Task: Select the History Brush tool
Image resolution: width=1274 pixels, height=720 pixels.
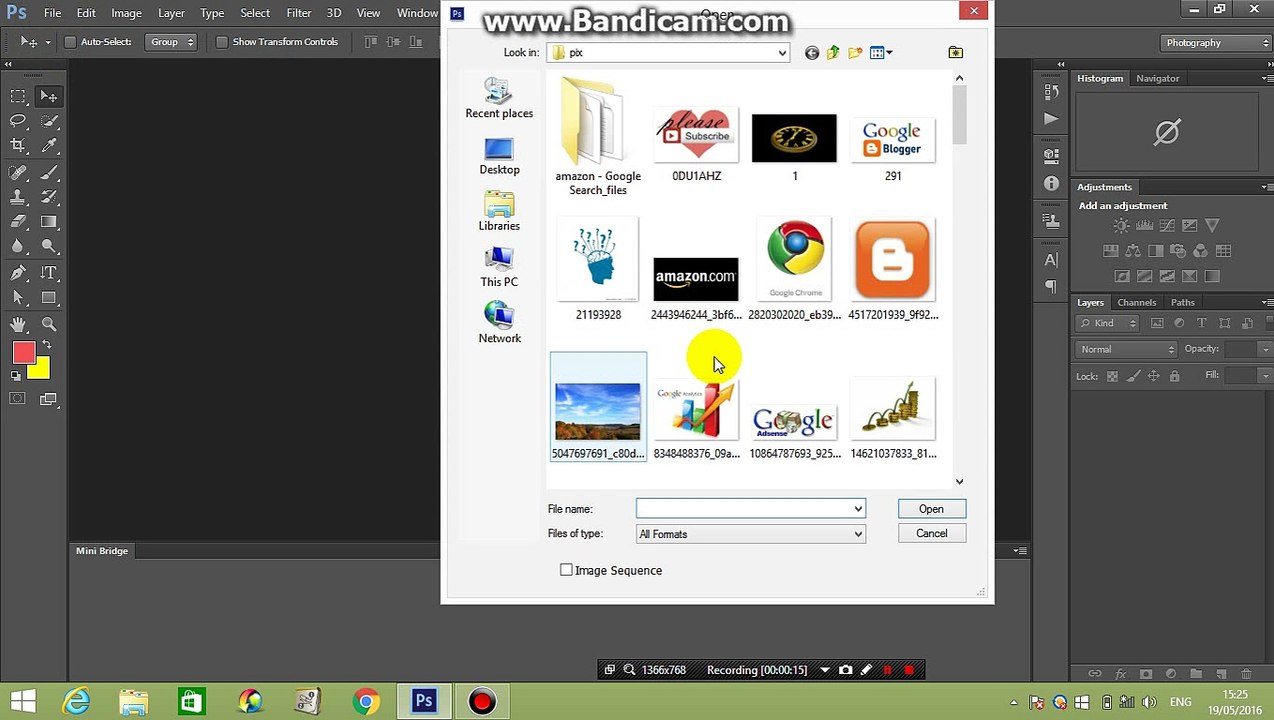Action: 49,197
